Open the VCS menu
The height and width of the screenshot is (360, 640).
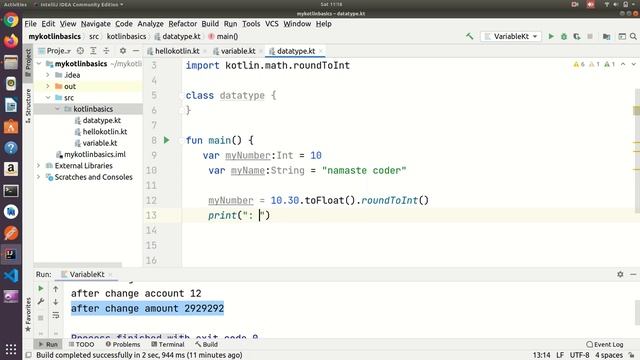271,24
